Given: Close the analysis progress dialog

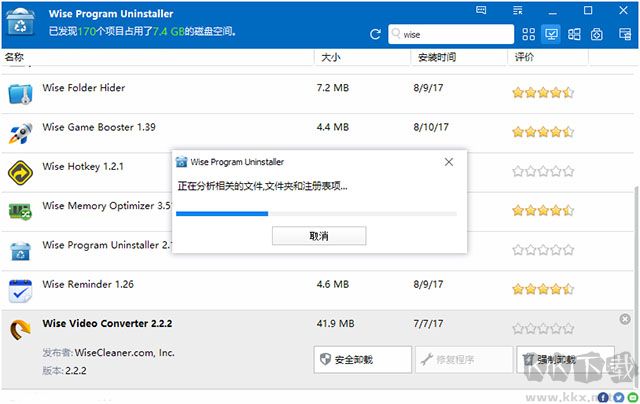Looking at the screenshot, I should 449,162.
